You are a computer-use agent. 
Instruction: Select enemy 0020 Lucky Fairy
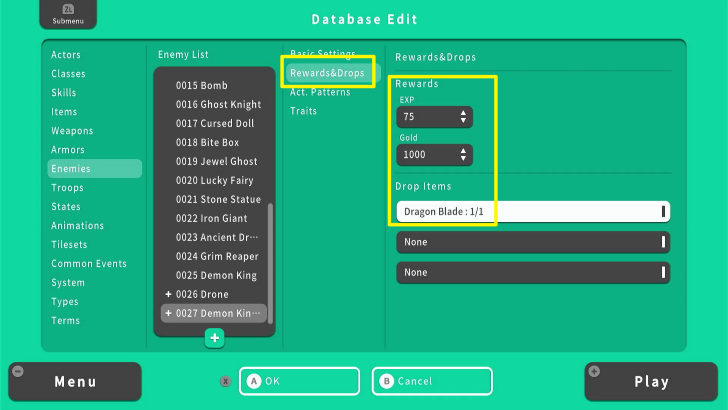pyautogui.click(x=214, y=181)
